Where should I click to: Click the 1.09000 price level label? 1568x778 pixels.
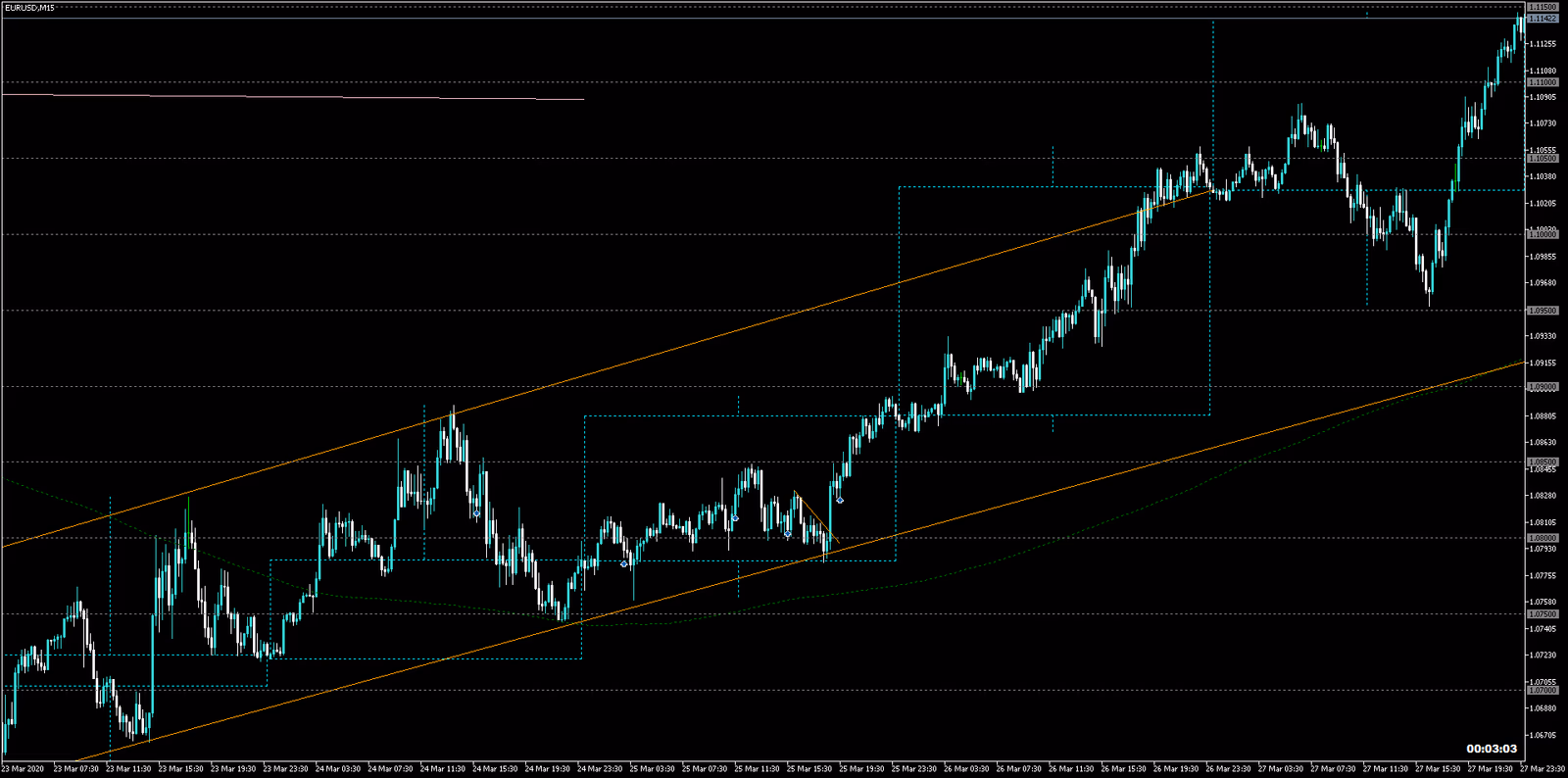pos(1543,387)
